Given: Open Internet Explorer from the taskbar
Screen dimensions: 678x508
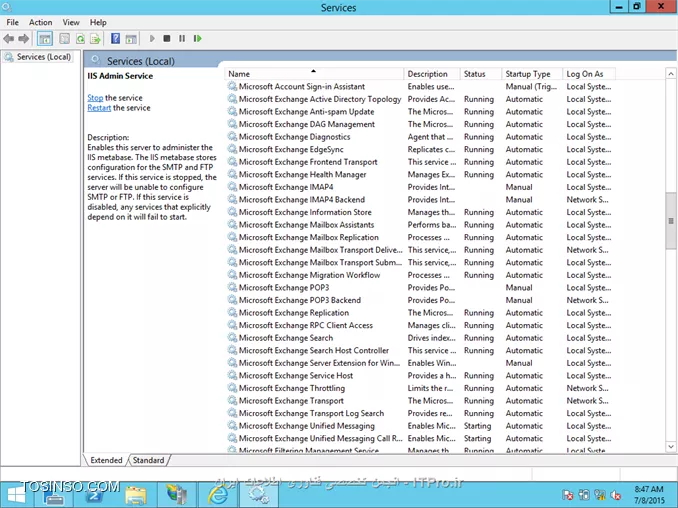Looking at the screenshot, I should coord(218,495).
